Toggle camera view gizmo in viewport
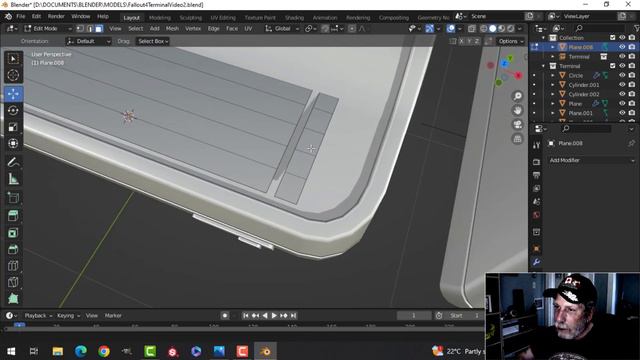The image size is (640, 360). (x=518, y=124)
